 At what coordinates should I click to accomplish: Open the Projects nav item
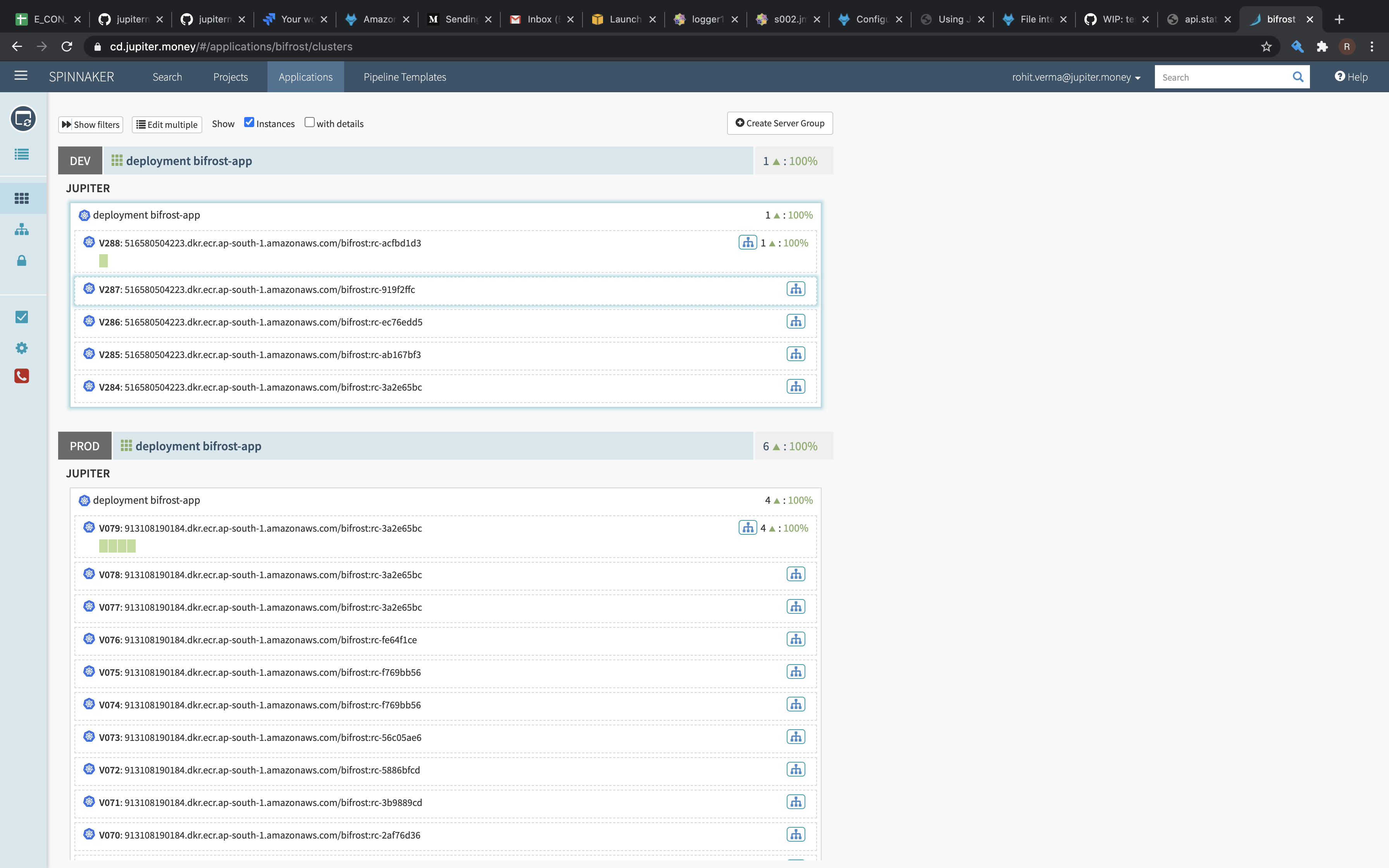231,77
